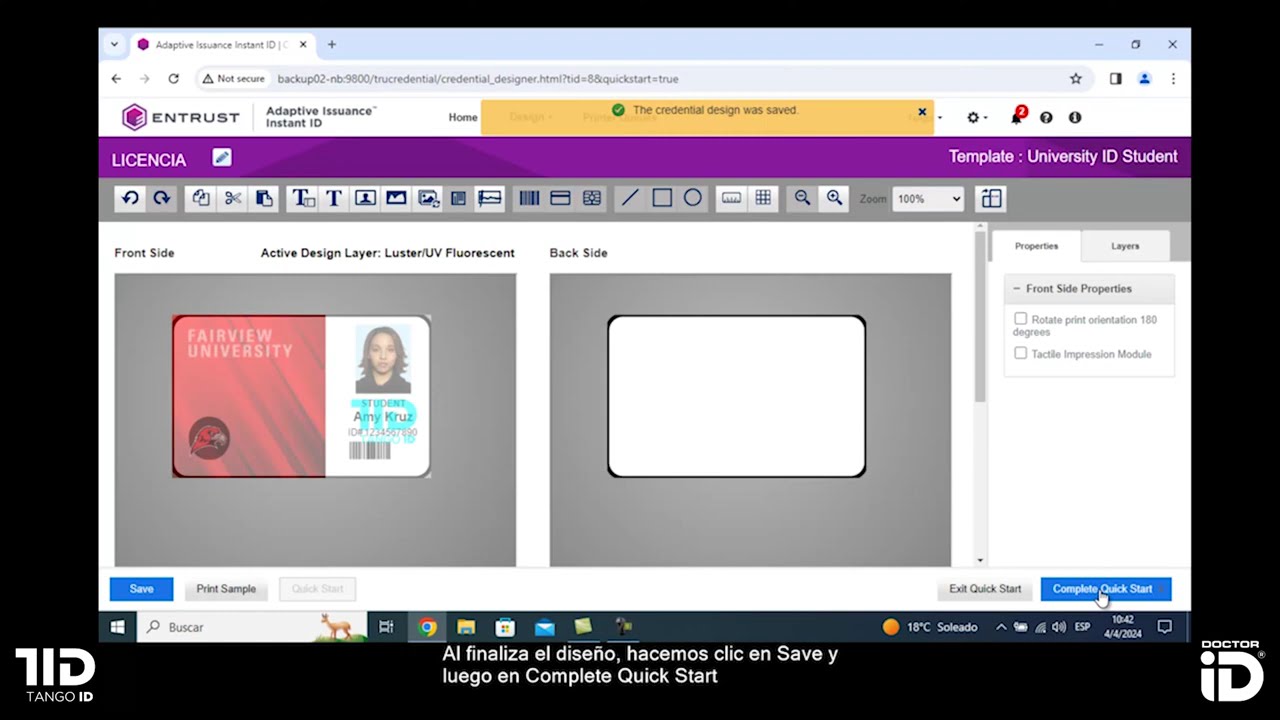Add a barcode element
The height and width of the screenshot is (720, 1280).
click(529, 198)
